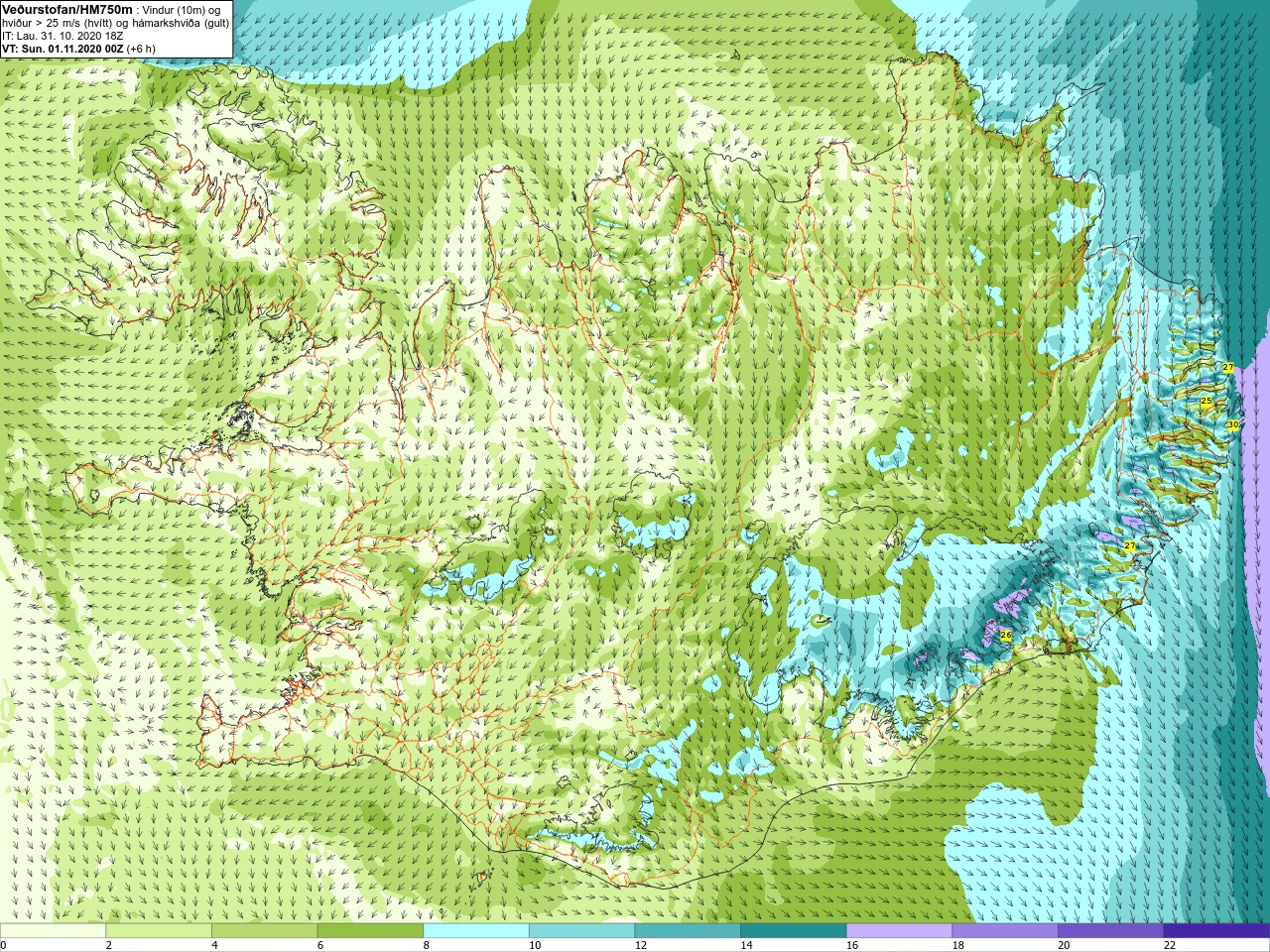The height and width of the screenshot is (952, 1270).
Task: Select the 10–12 m/s cyan legend swatch
Action: pos(582,931)
